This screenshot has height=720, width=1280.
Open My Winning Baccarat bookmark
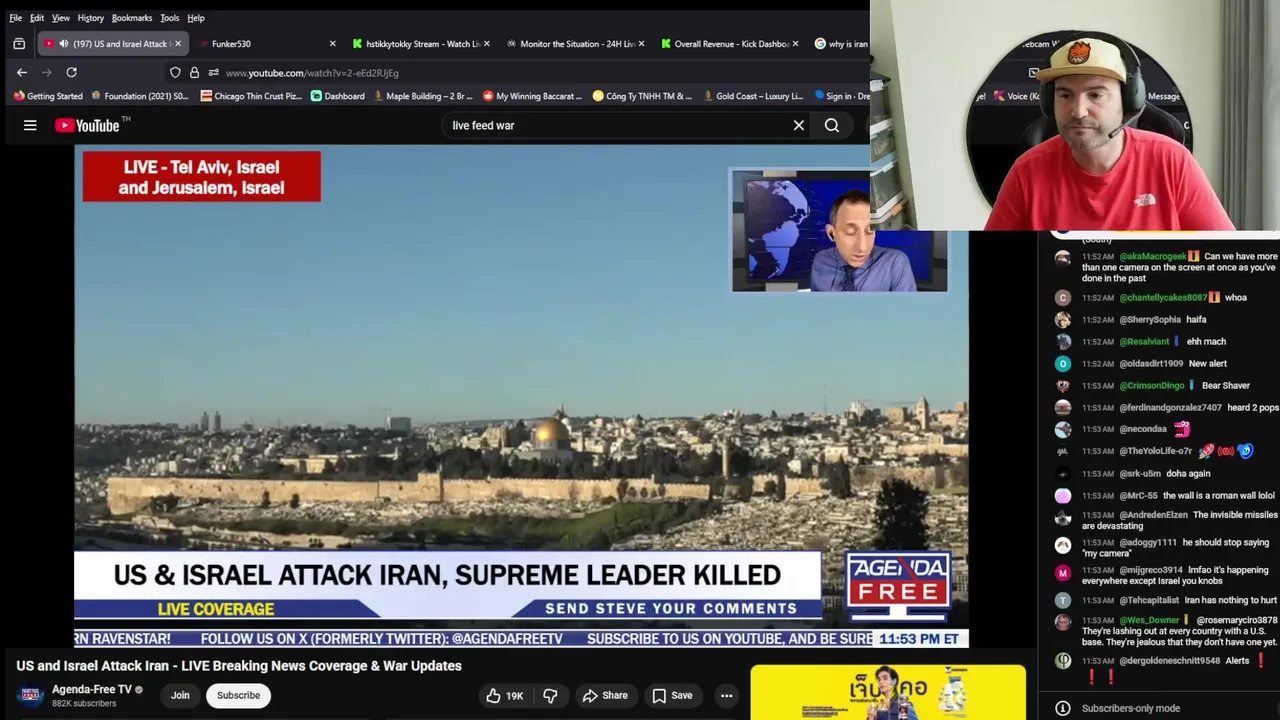pyautogui.click(x=532, y=96)
